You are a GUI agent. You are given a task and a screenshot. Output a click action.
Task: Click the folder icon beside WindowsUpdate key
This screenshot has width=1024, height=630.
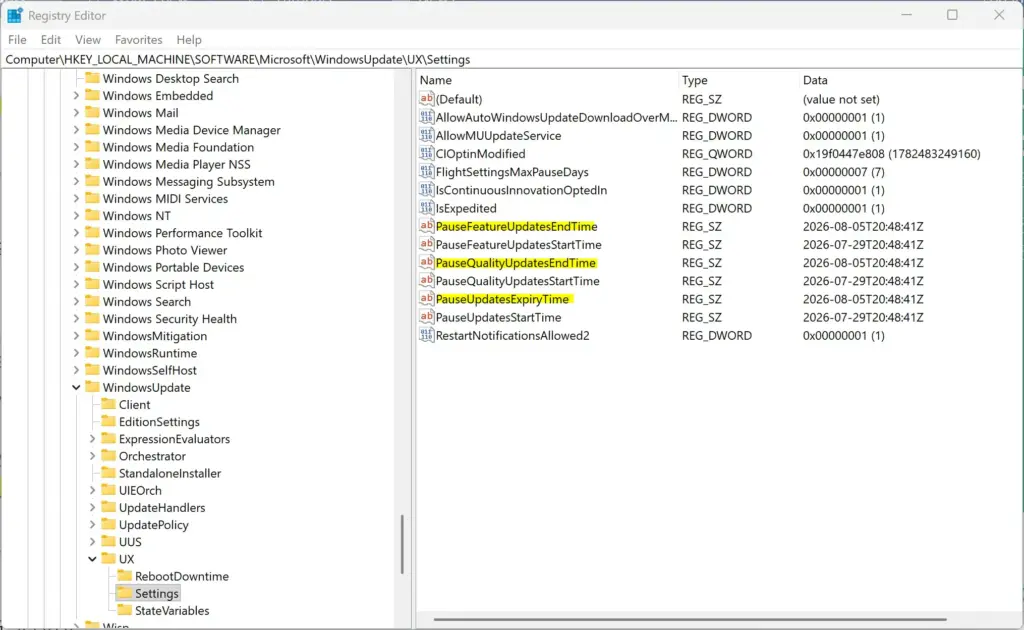click(x=93, y=387)
